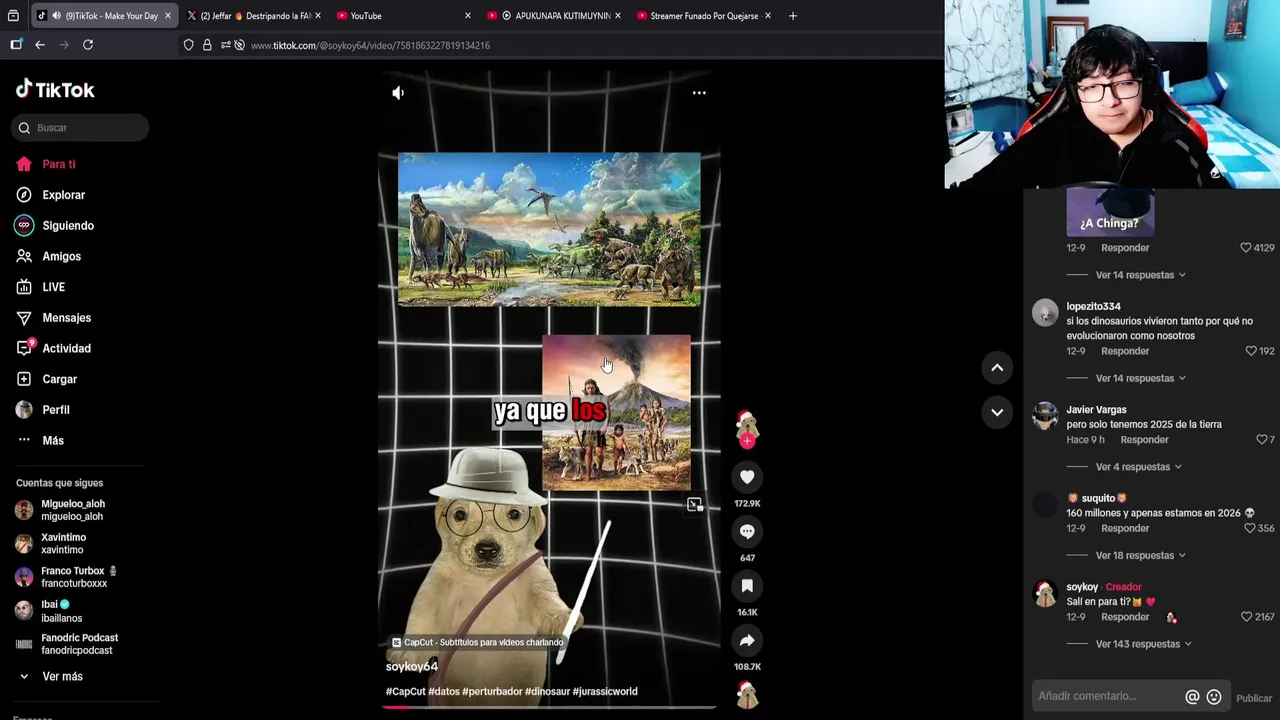Viewport: 1280px width, 720px height.
Task: Reload the page in the browser
Action: [88, 45]
